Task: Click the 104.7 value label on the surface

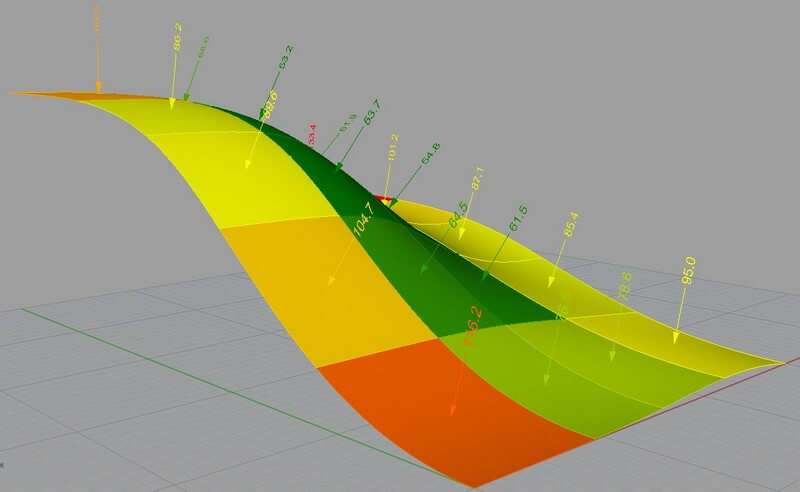Action: click(x=363, y=221)
